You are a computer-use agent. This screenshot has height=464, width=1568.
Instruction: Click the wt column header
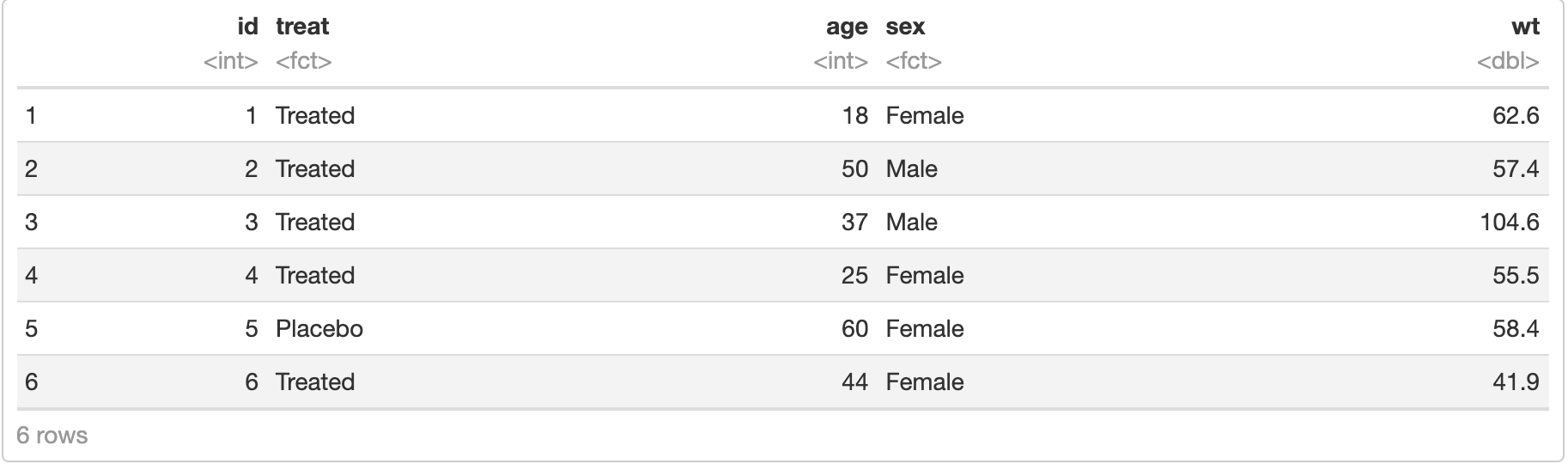[x=1525, y=27]
